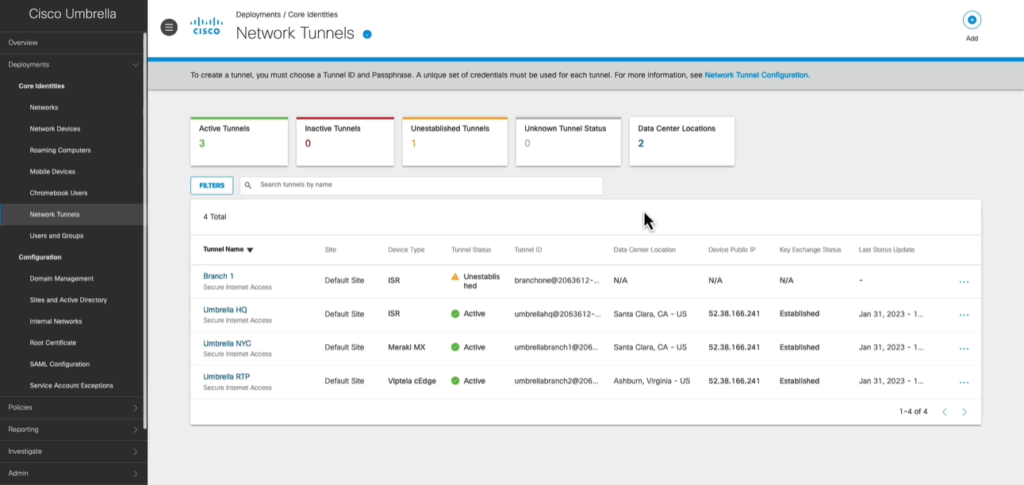Expand the Investigate sidebar section
The height and width of the screenshot is (485, 1024).
135,451
